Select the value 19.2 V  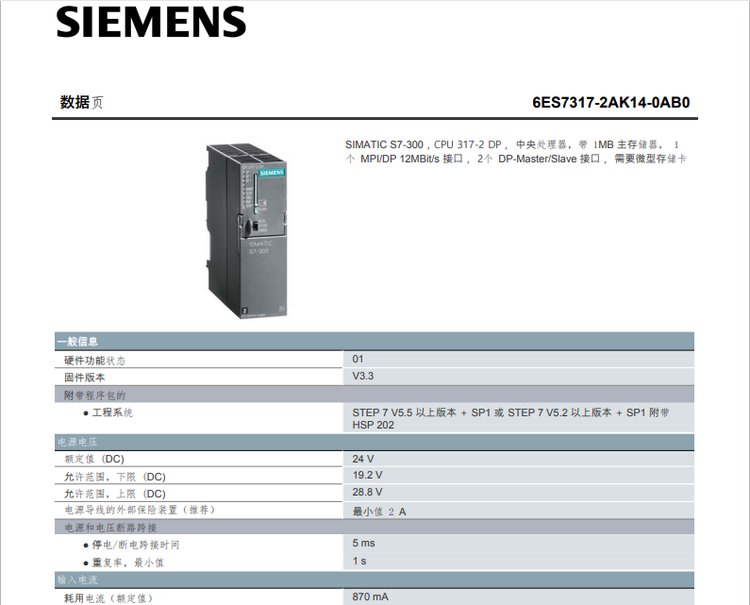[x=367, y=475]
